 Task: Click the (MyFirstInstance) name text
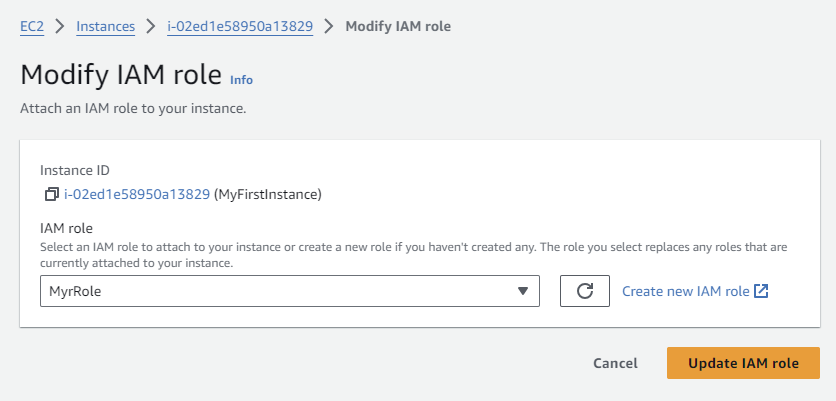pyautogui.click(x=268, y=195)
